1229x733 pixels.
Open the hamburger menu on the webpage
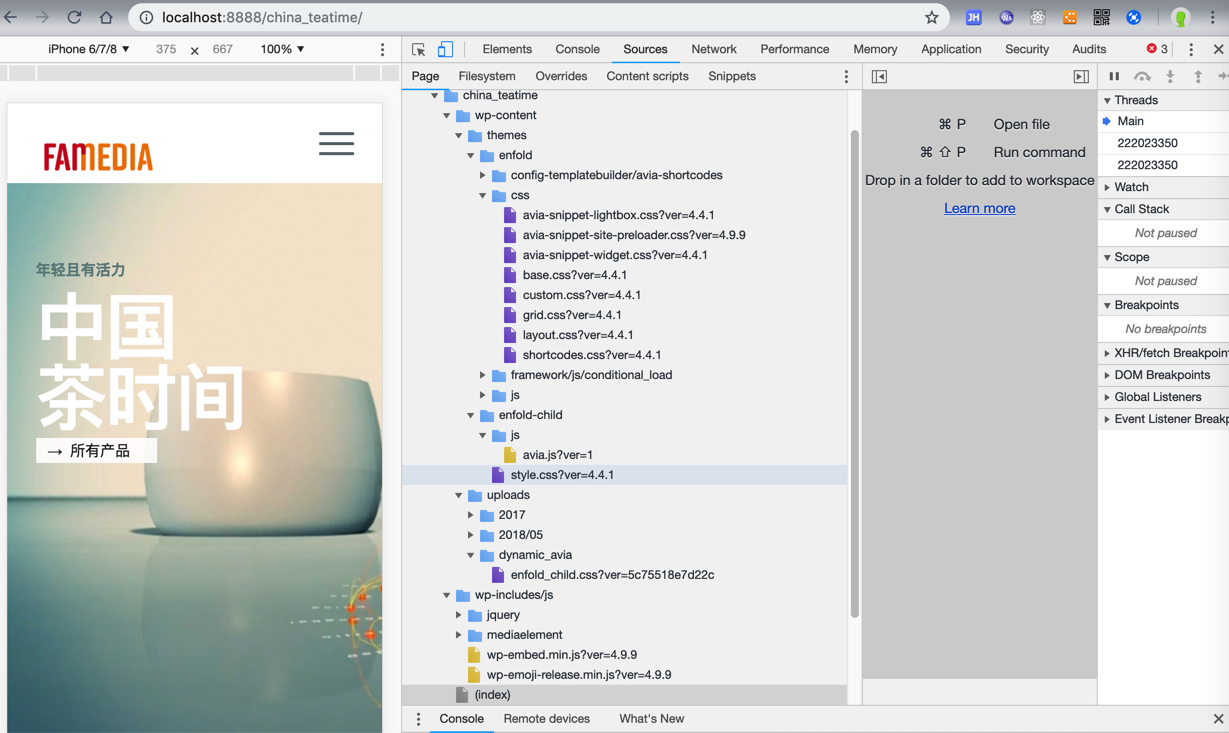tap(336, 143)
